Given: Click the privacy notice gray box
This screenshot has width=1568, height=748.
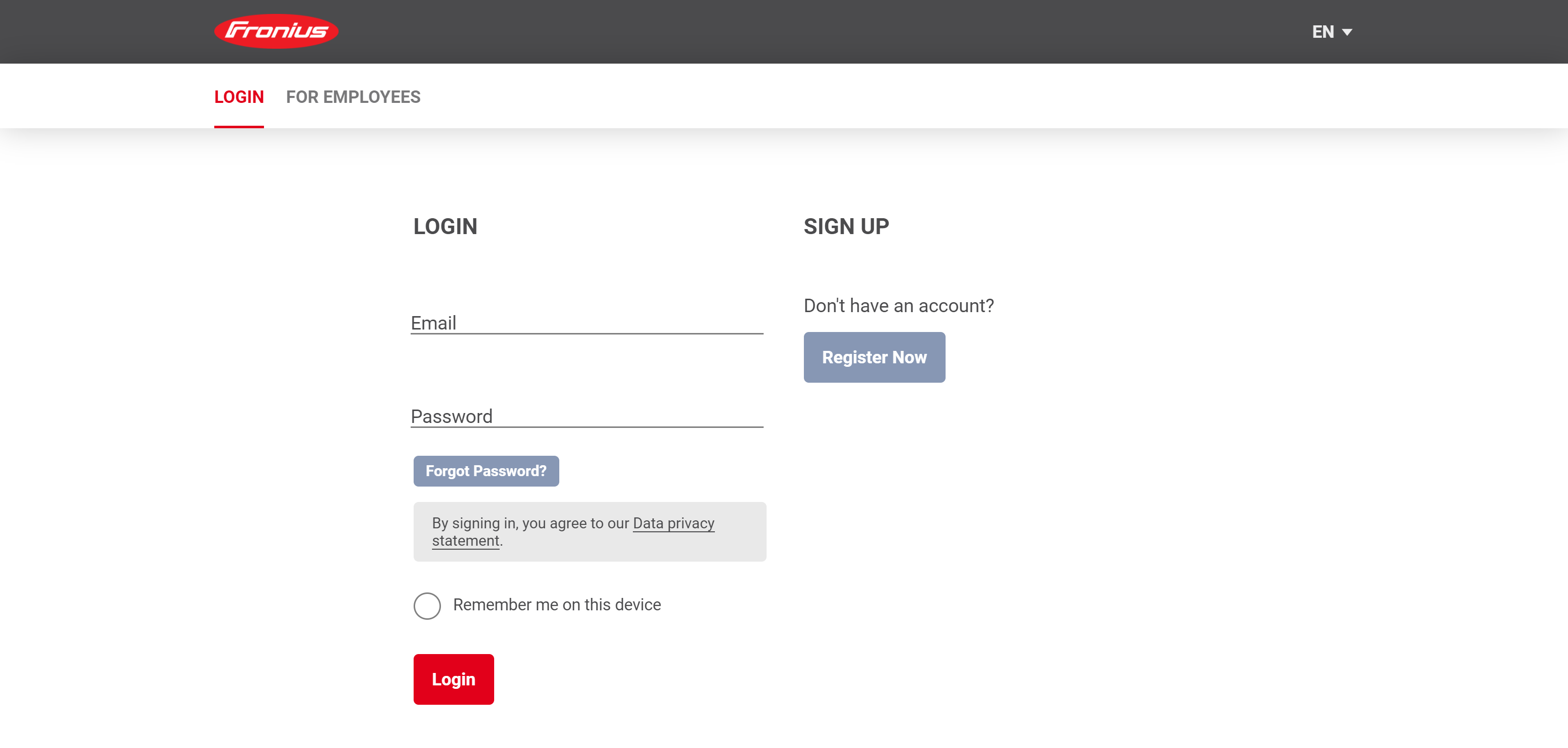Looking at the screenshot, I should [x=589, y=531].
